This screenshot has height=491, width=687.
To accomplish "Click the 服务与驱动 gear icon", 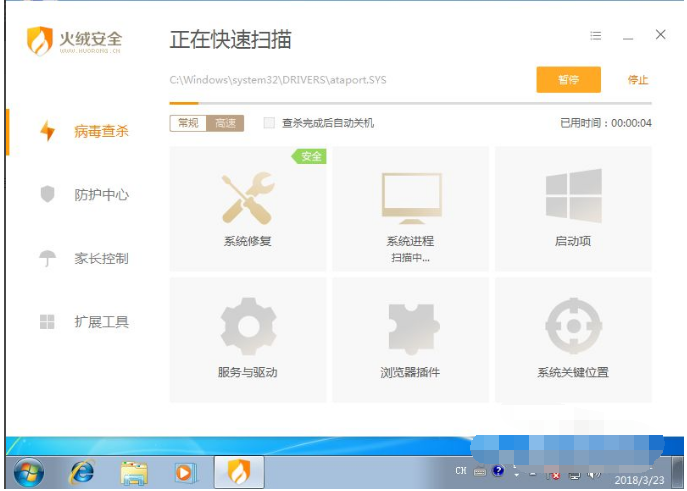I will [248, 326].
